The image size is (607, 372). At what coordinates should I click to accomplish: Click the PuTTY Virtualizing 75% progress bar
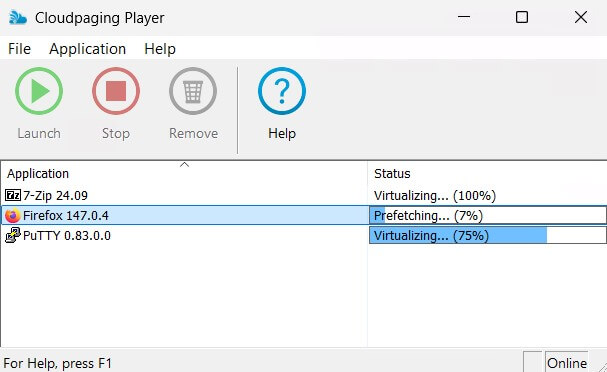pos(488,235)
